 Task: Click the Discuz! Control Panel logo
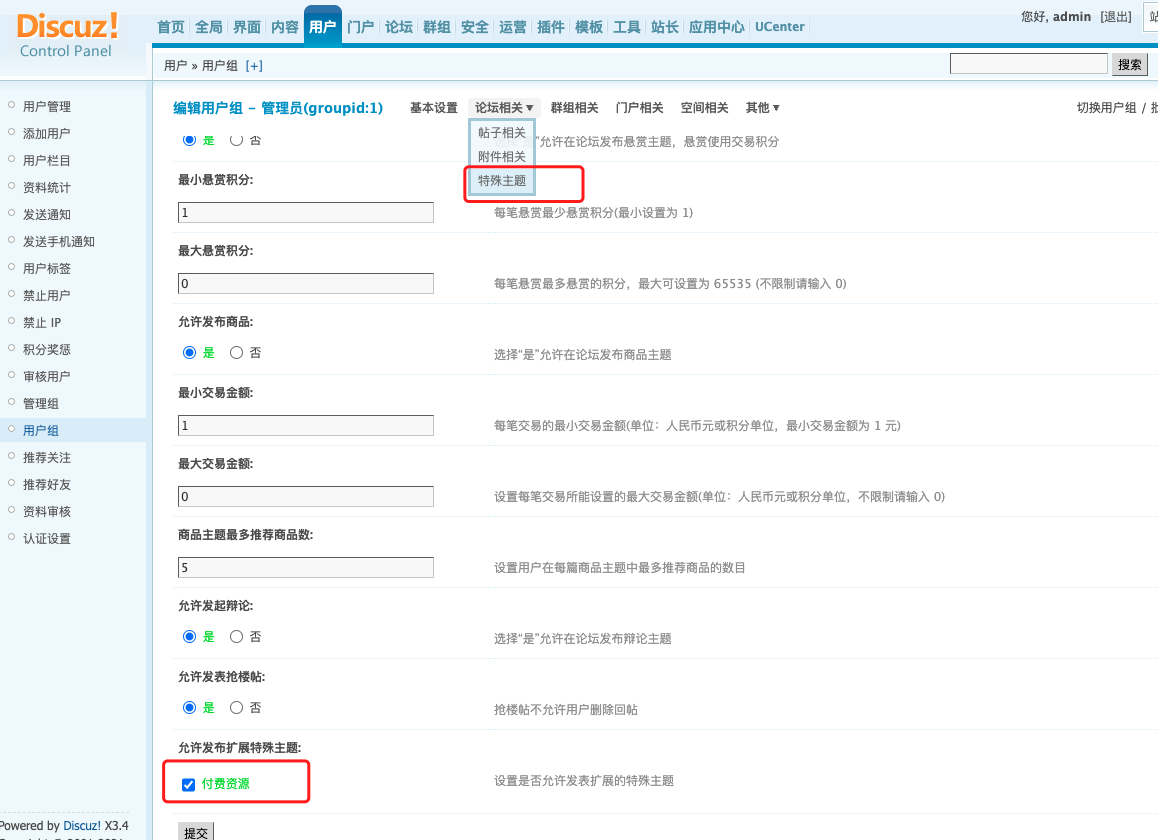(x=67, y=36)
